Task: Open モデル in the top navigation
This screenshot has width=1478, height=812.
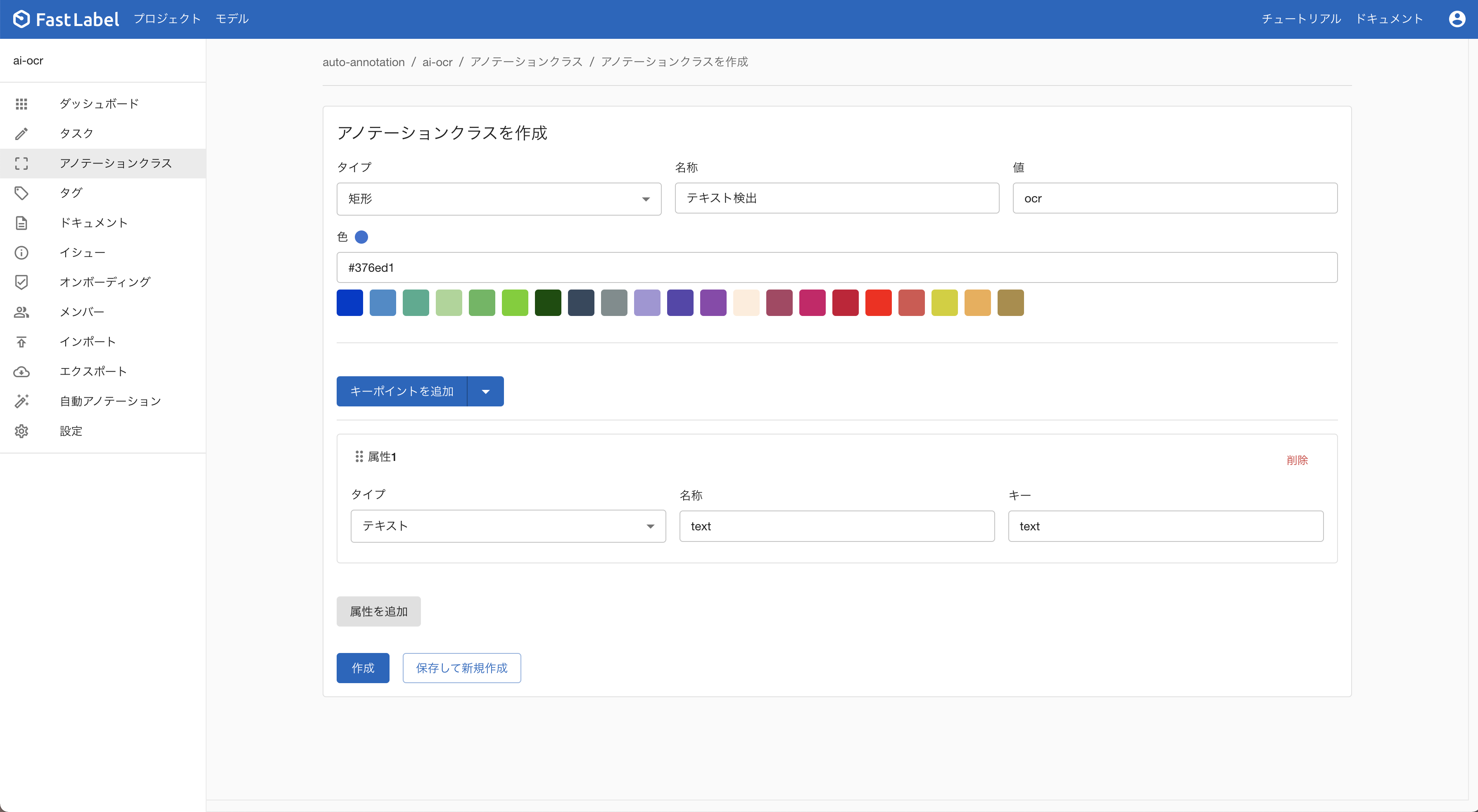Action: (x=232, y=19)
